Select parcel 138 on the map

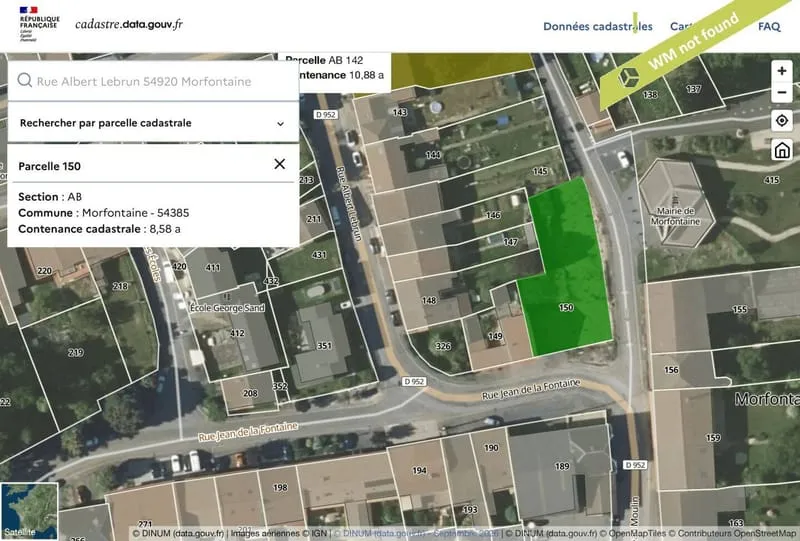coord(649,94)
